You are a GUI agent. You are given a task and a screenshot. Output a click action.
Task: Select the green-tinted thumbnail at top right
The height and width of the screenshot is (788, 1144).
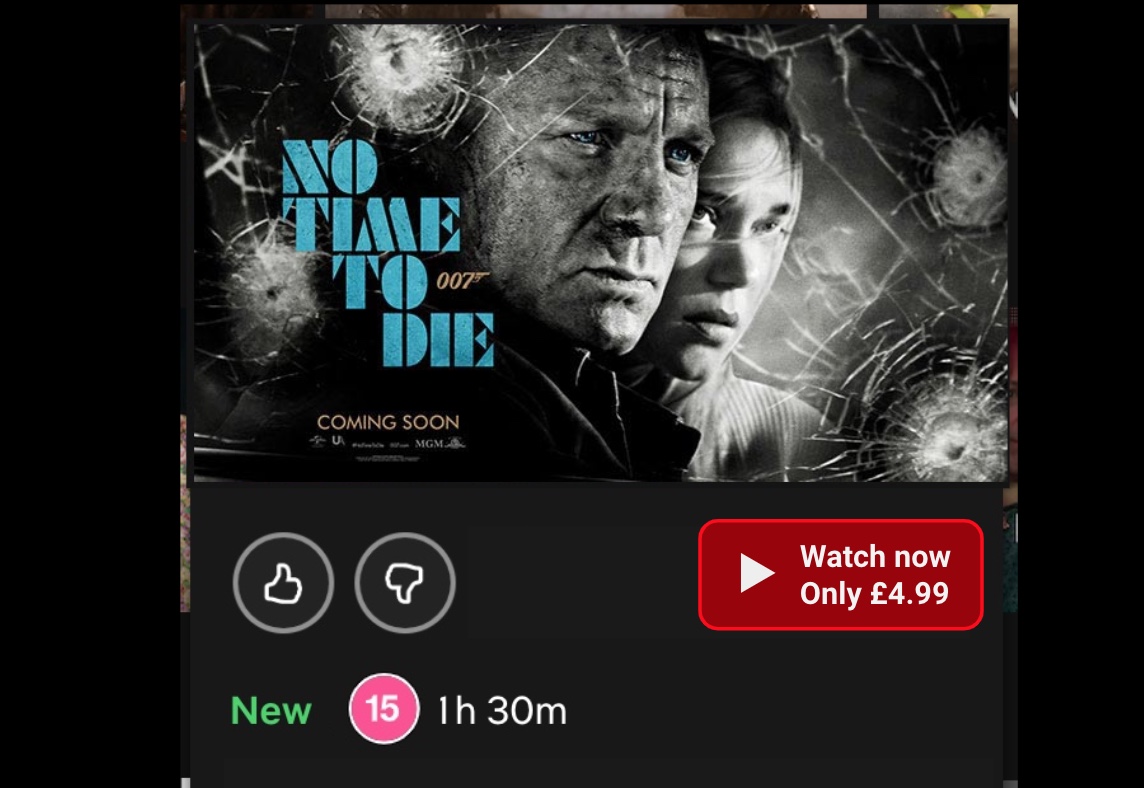tap(948, 11)
